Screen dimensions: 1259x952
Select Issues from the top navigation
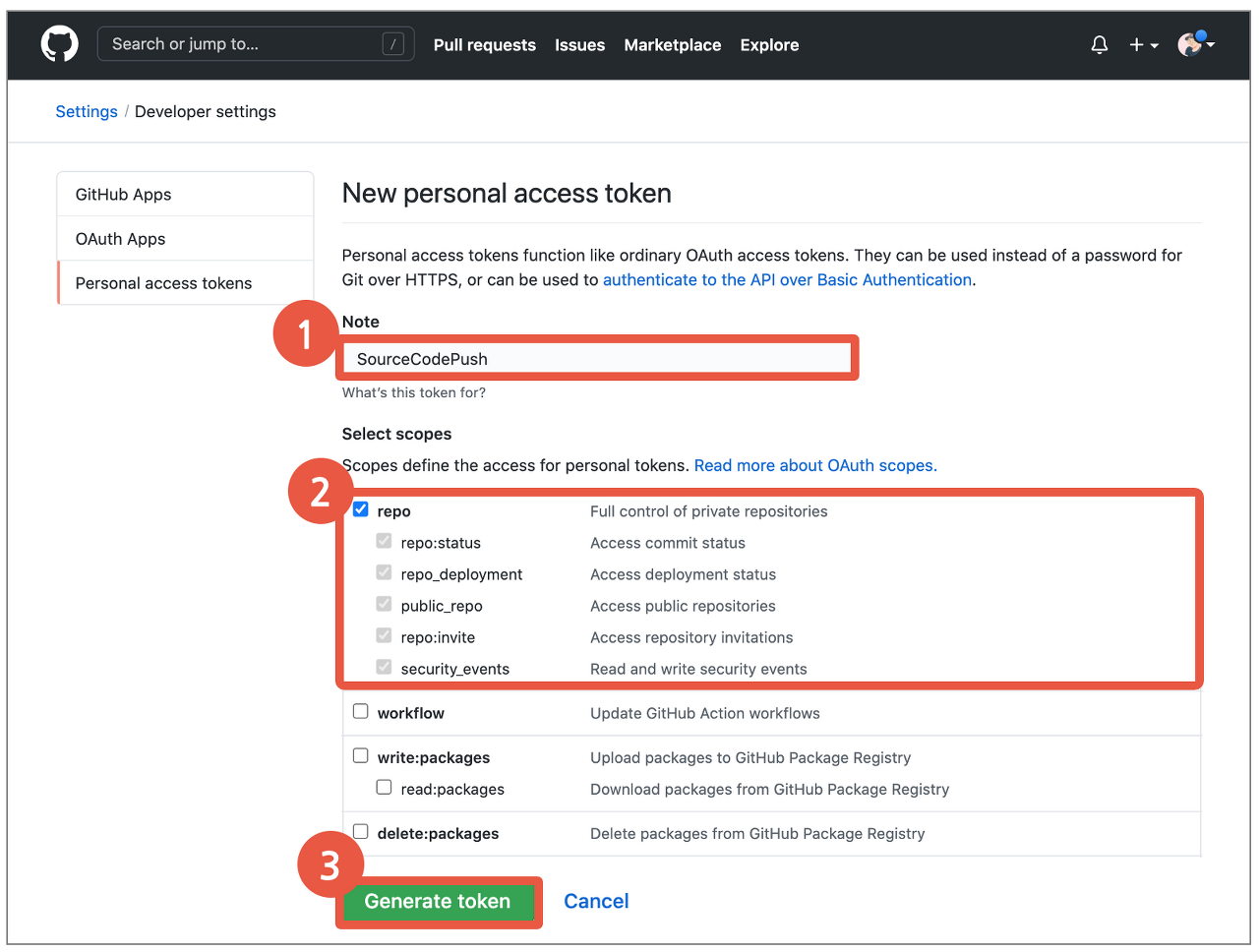coord(579,44)
